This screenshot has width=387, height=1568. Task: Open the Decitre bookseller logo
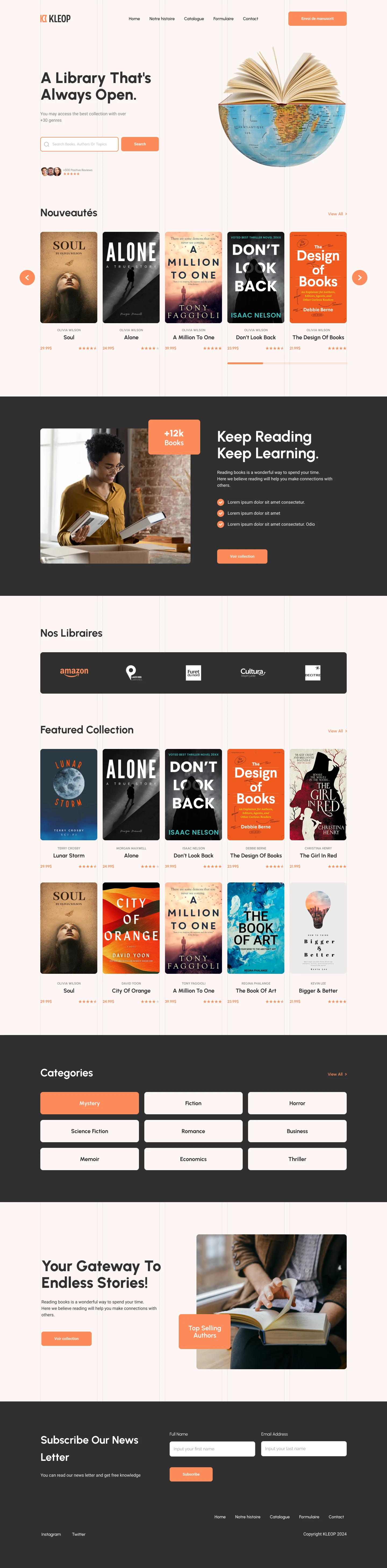313,673
